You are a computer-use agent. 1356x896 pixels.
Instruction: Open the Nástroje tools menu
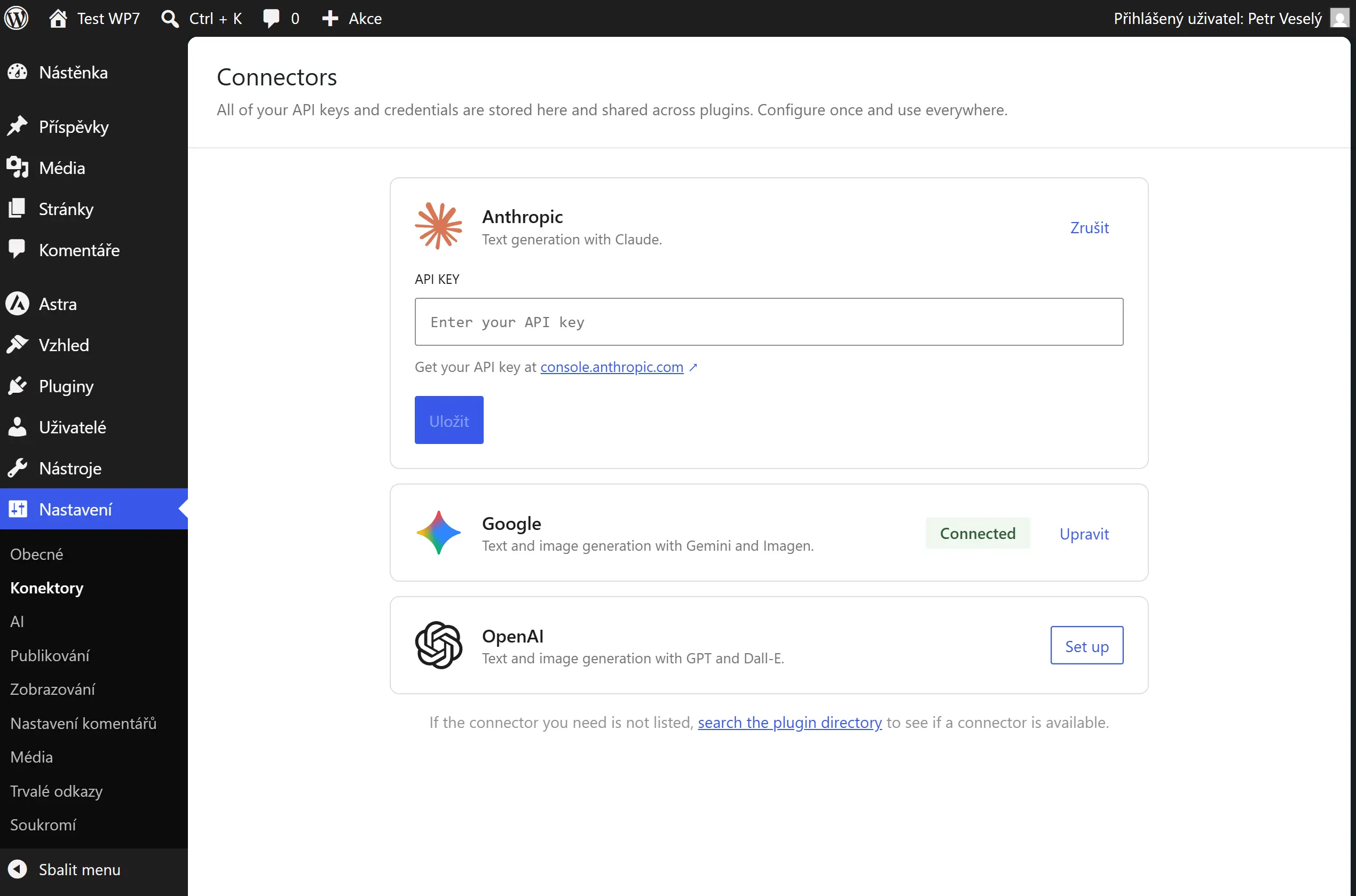pos(70,469)
